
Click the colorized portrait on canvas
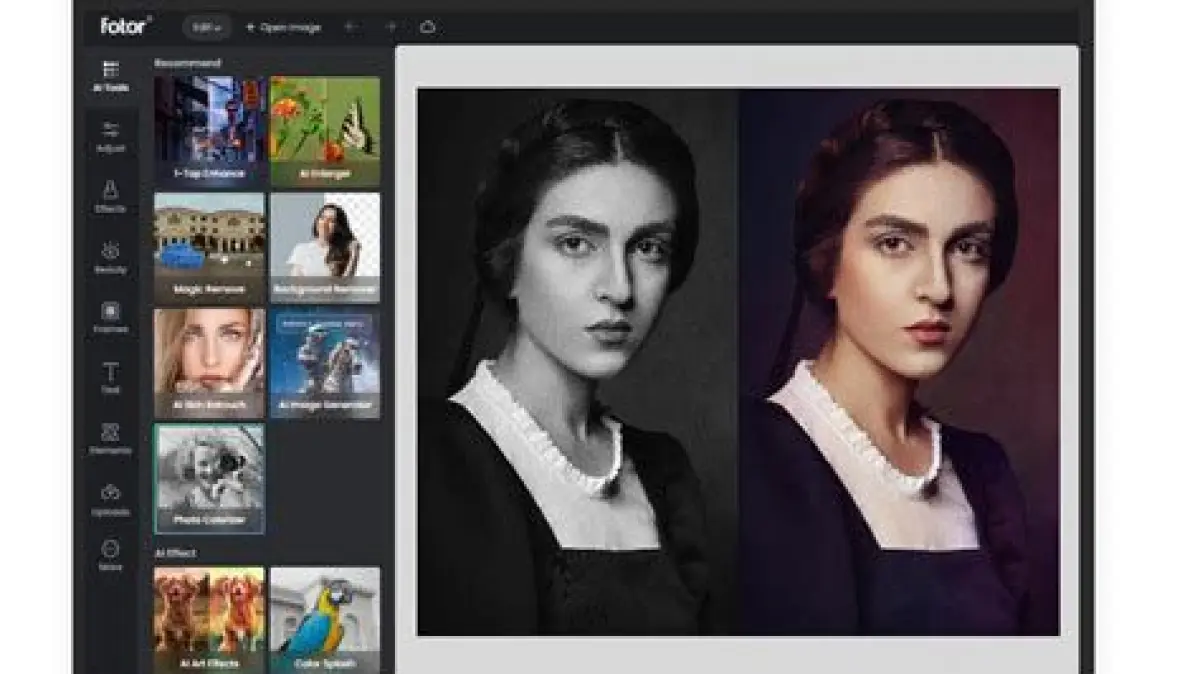[899, 362]
